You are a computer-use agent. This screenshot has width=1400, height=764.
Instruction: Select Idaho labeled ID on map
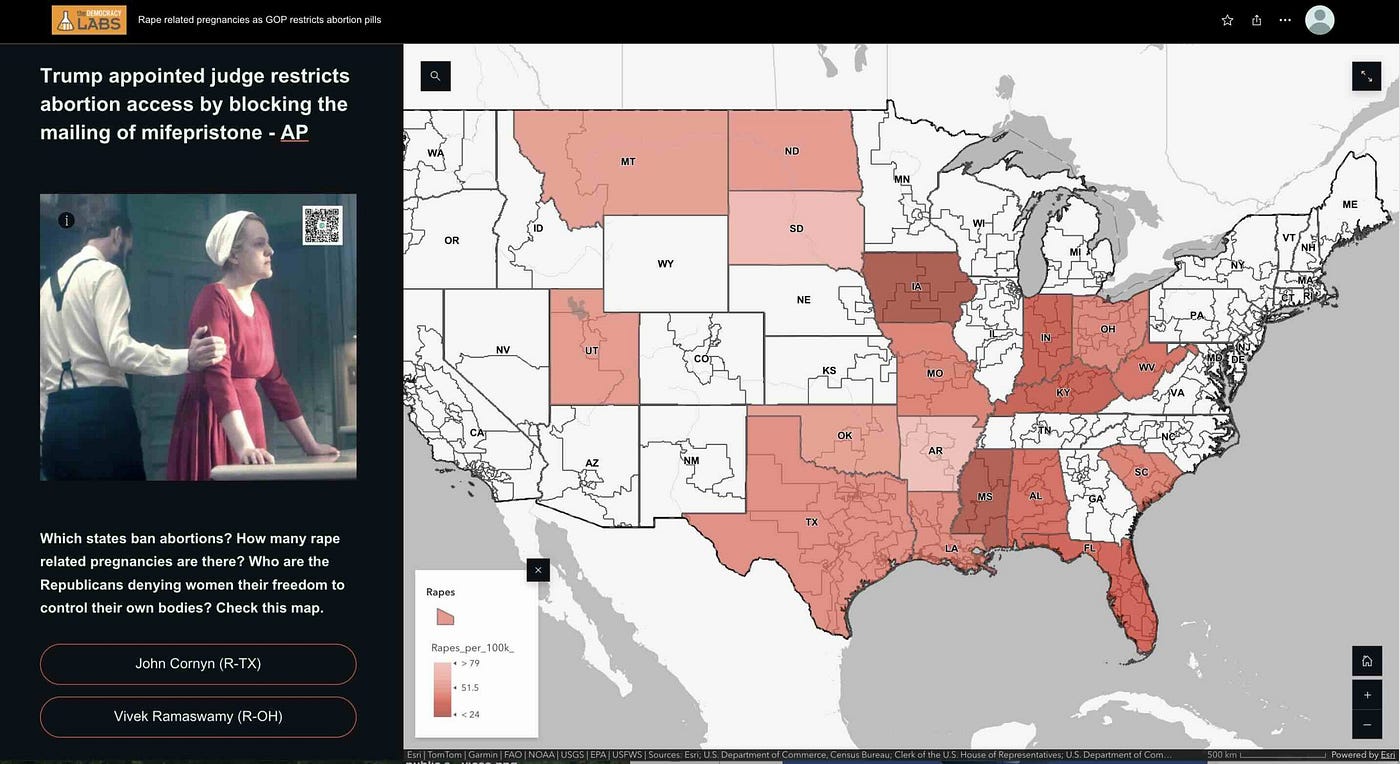538,229
